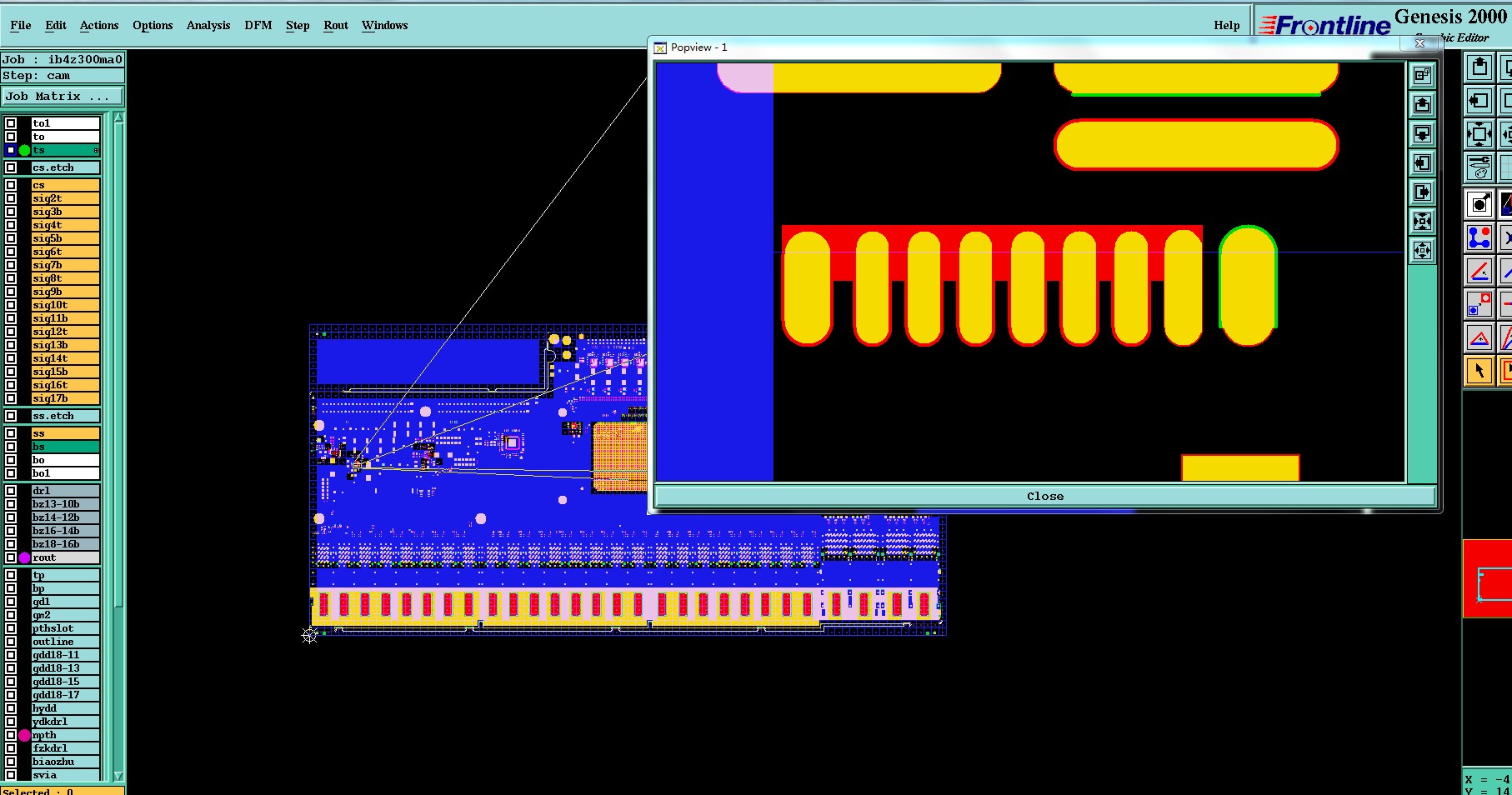Click the red overview thumbnail panel
This screenshot has width=1512, height=795.
[1487, 578]
